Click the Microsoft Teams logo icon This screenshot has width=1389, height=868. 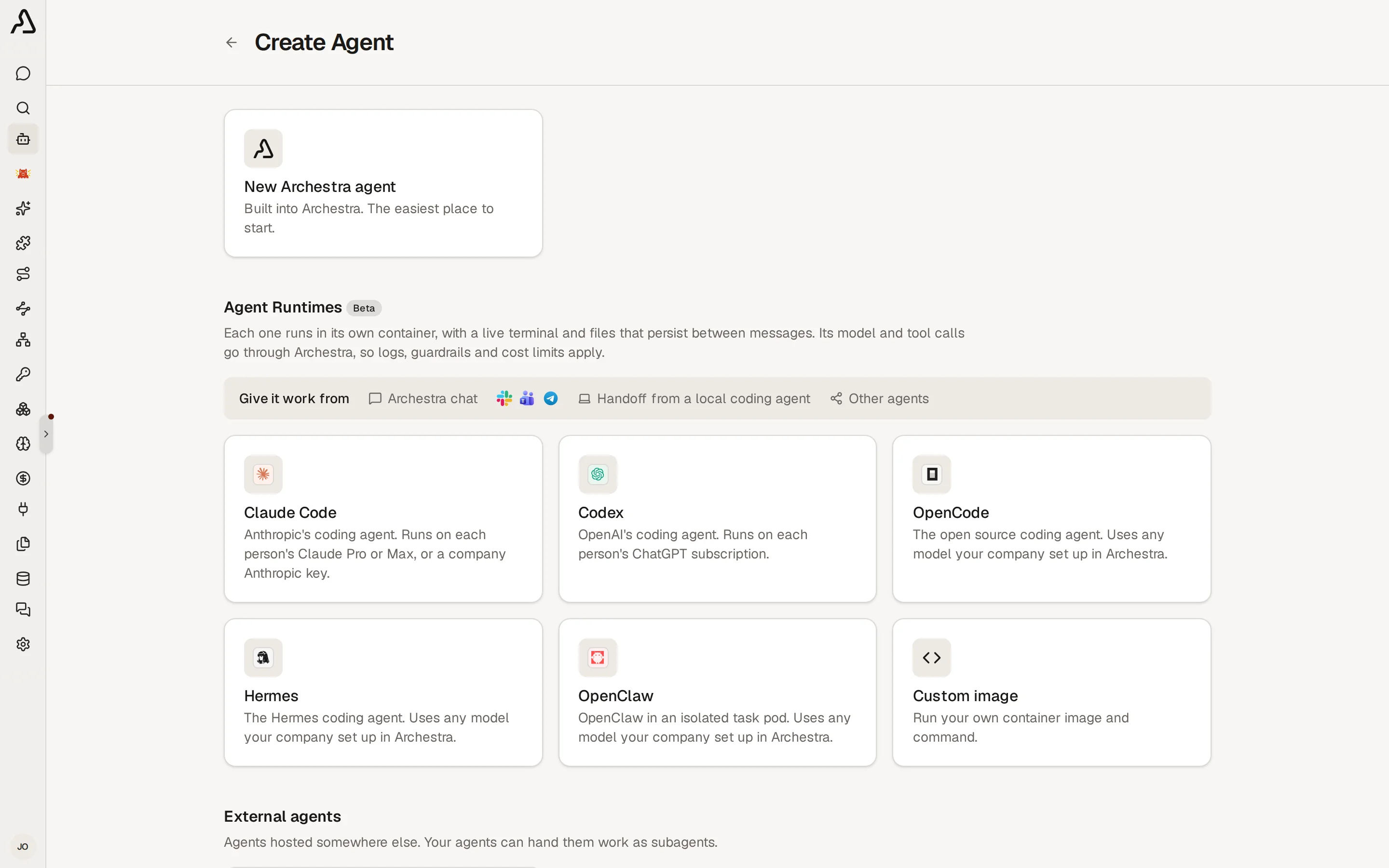[527, 398]
